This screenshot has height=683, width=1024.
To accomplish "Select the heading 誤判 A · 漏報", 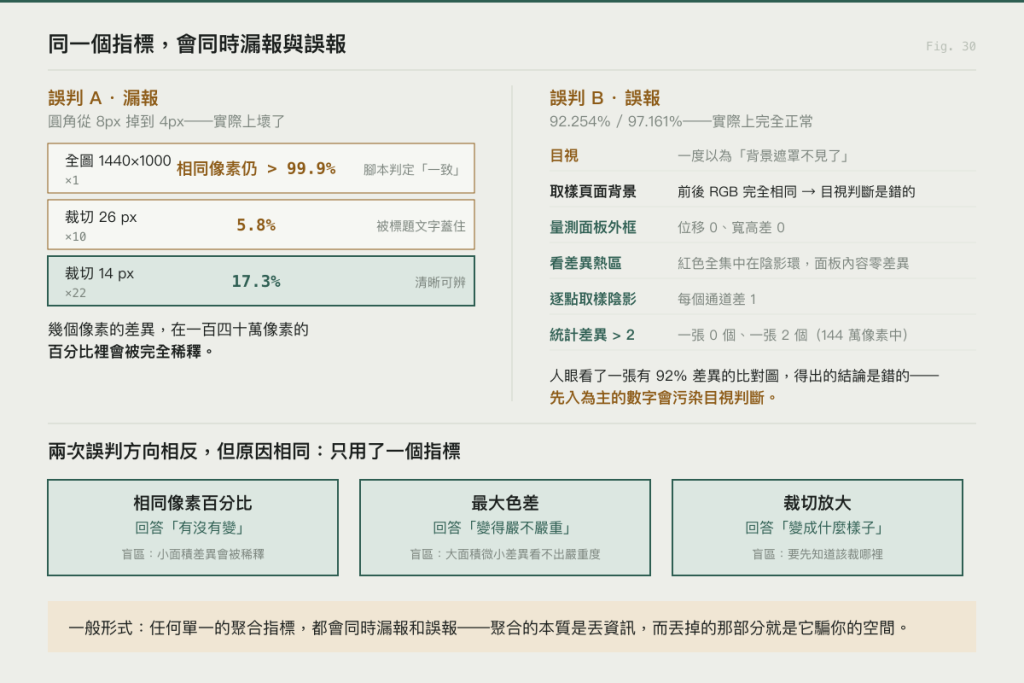I will click(103, 98).
